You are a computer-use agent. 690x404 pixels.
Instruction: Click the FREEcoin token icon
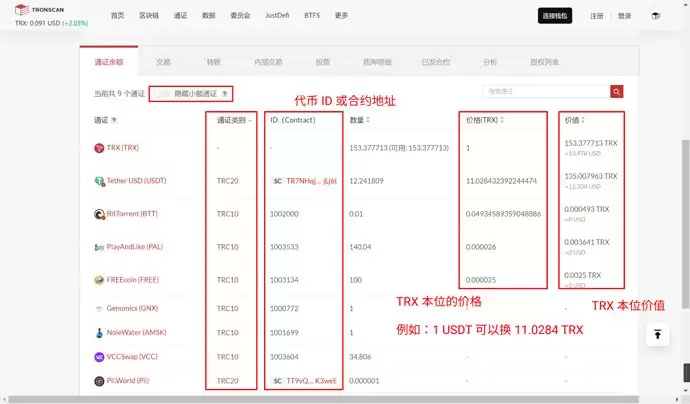[x=99, y=280]
